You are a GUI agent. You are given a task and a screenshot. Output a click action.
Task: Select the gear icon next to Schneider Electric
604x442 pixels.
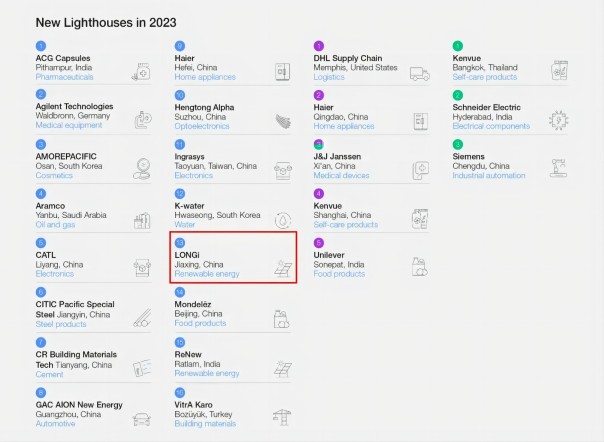559,120
